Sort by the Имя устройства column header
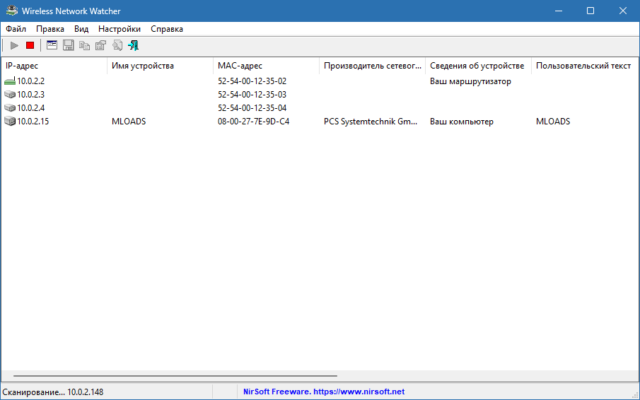 click(x=160, y=66)
